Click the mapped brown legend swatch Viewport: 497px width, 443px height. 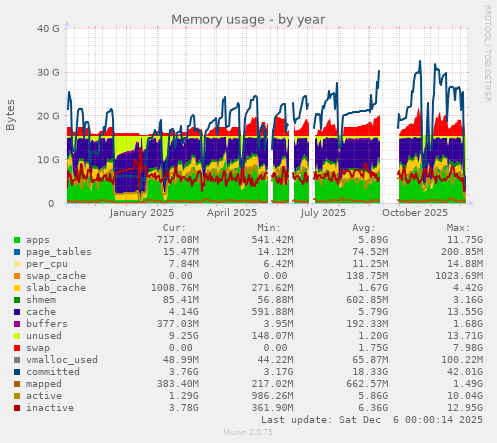coord(17,384)
